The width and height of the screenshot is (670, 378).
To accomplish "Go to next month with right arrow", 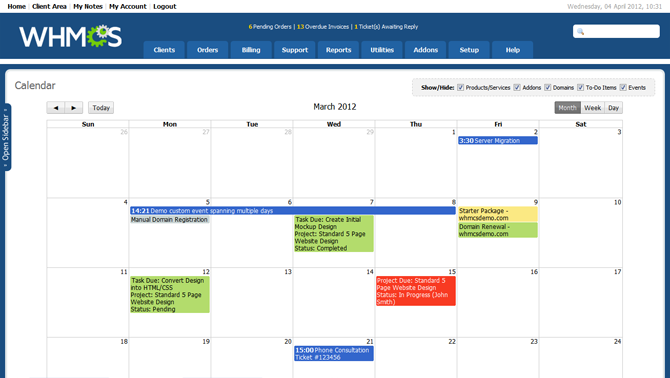I will [73, 108].
